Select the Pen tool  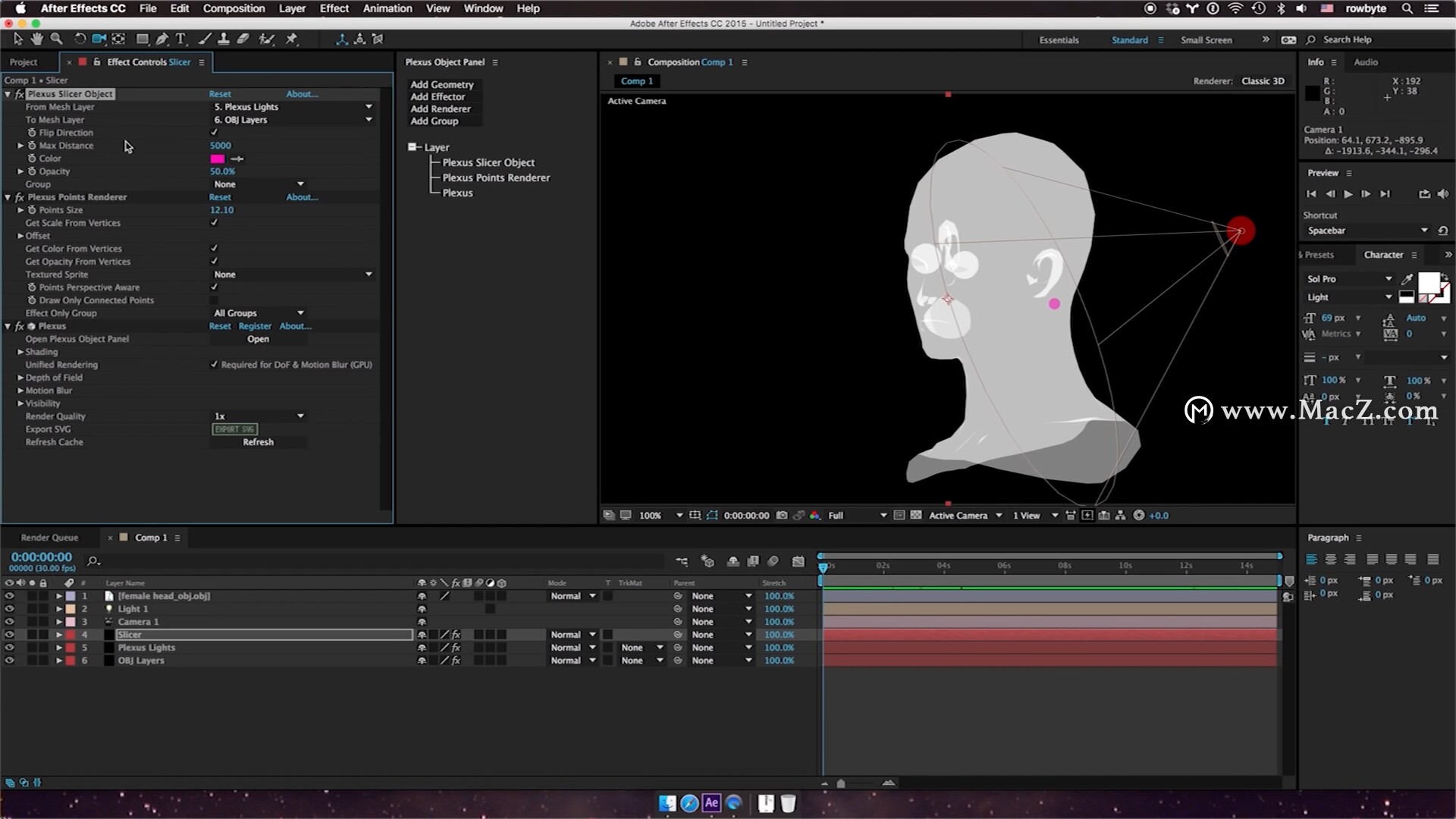pos(162,39)
